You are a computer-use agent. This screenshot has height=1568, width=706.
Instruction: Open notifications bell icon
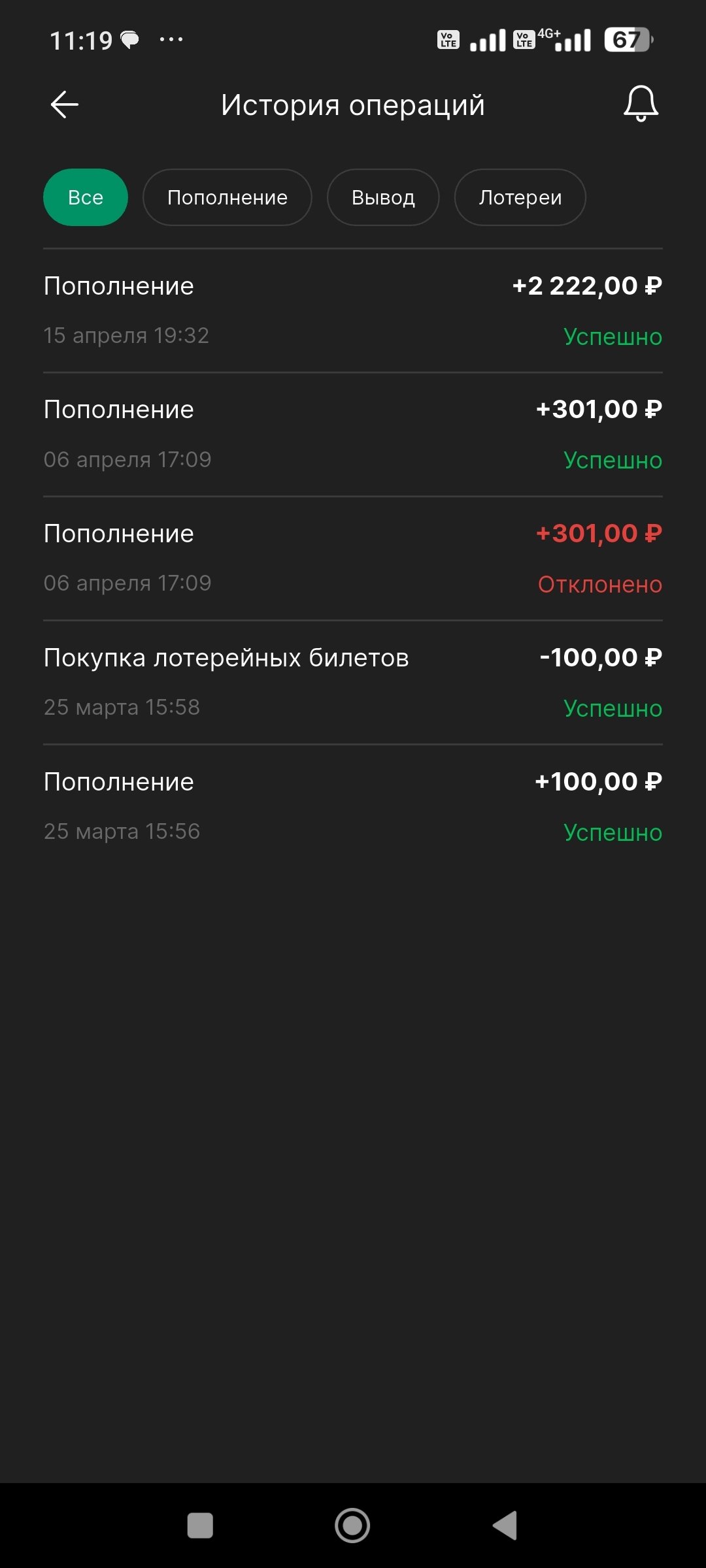tap(641, 104)
